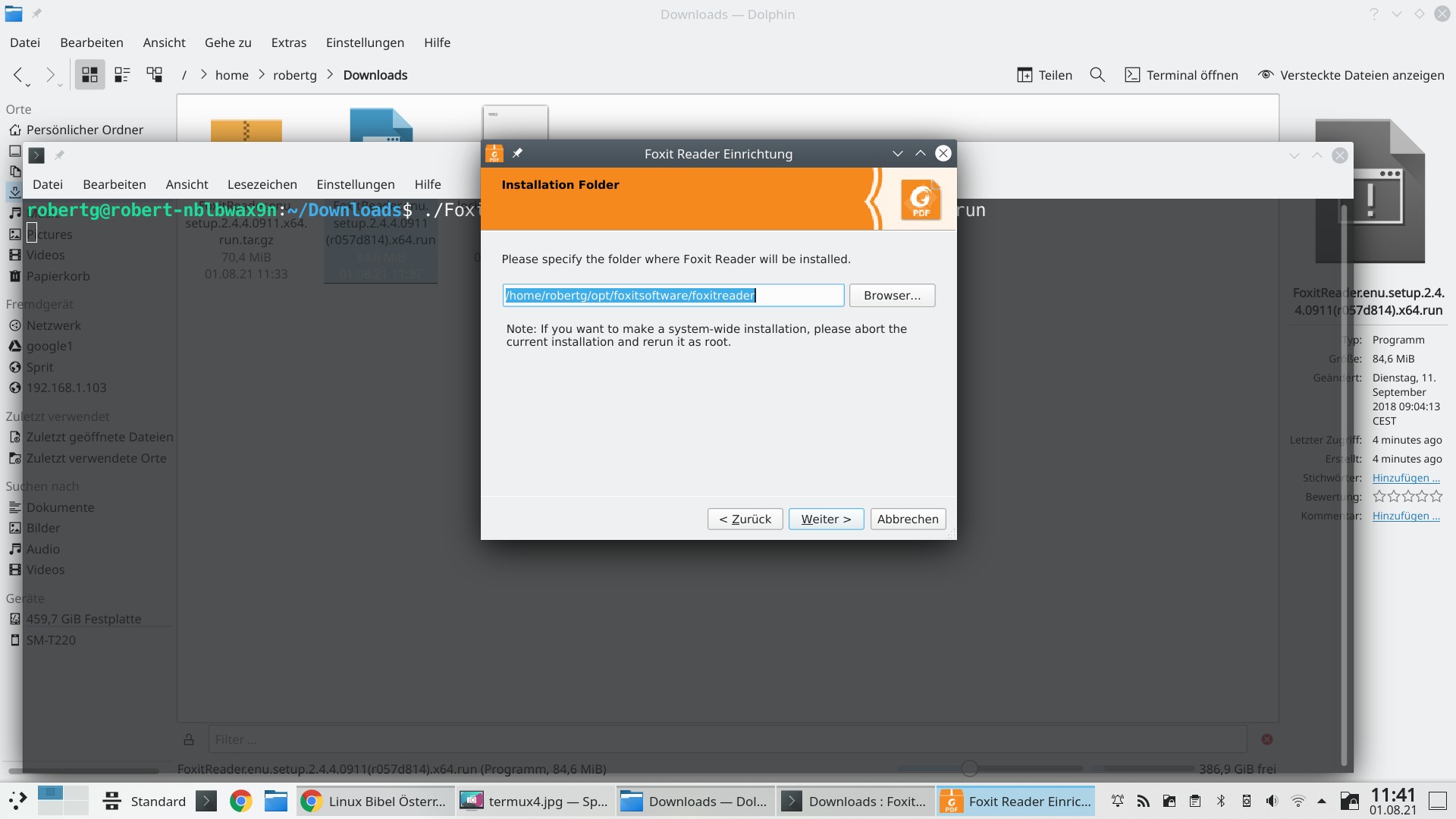The height and width of the screenshot is (819, 1456).
Task: Open a terminal from Dolphin's toolbar
Action: pyautogui.click(x=1181, y=74)
